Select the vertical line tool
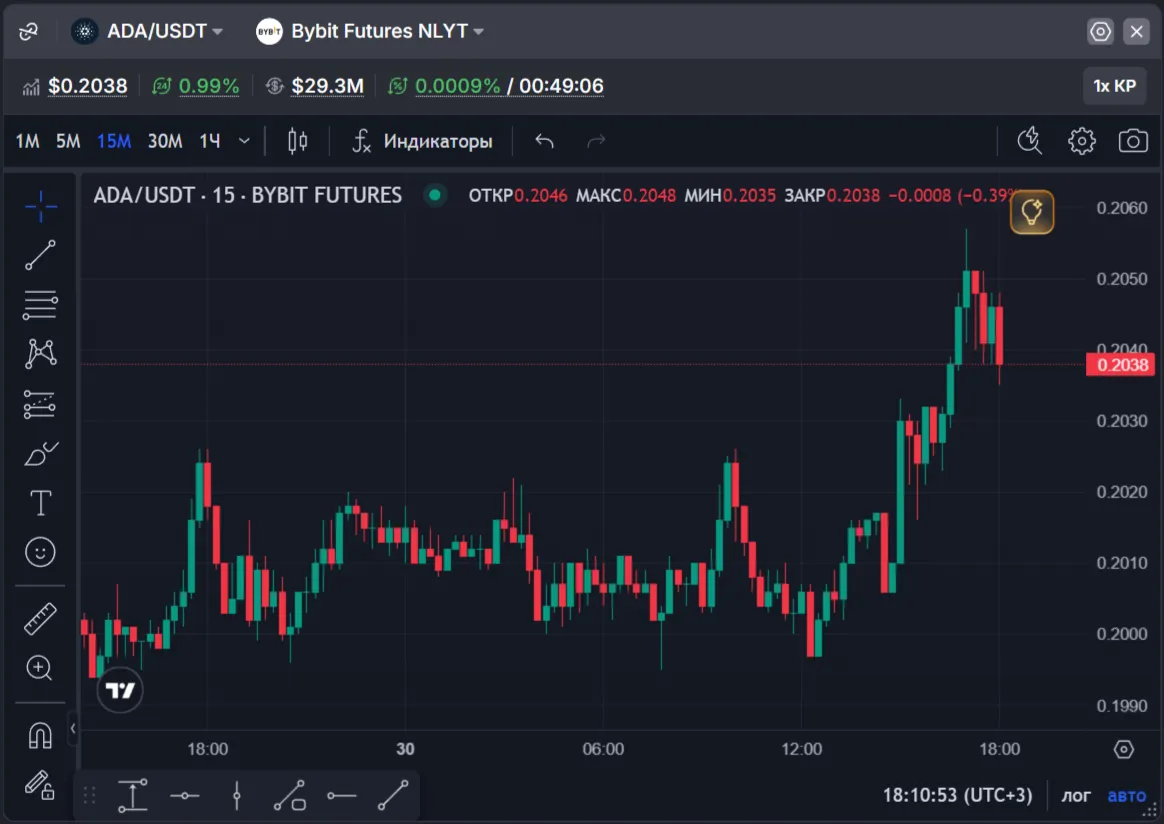 pyautogui.click(x=237, y=796)
